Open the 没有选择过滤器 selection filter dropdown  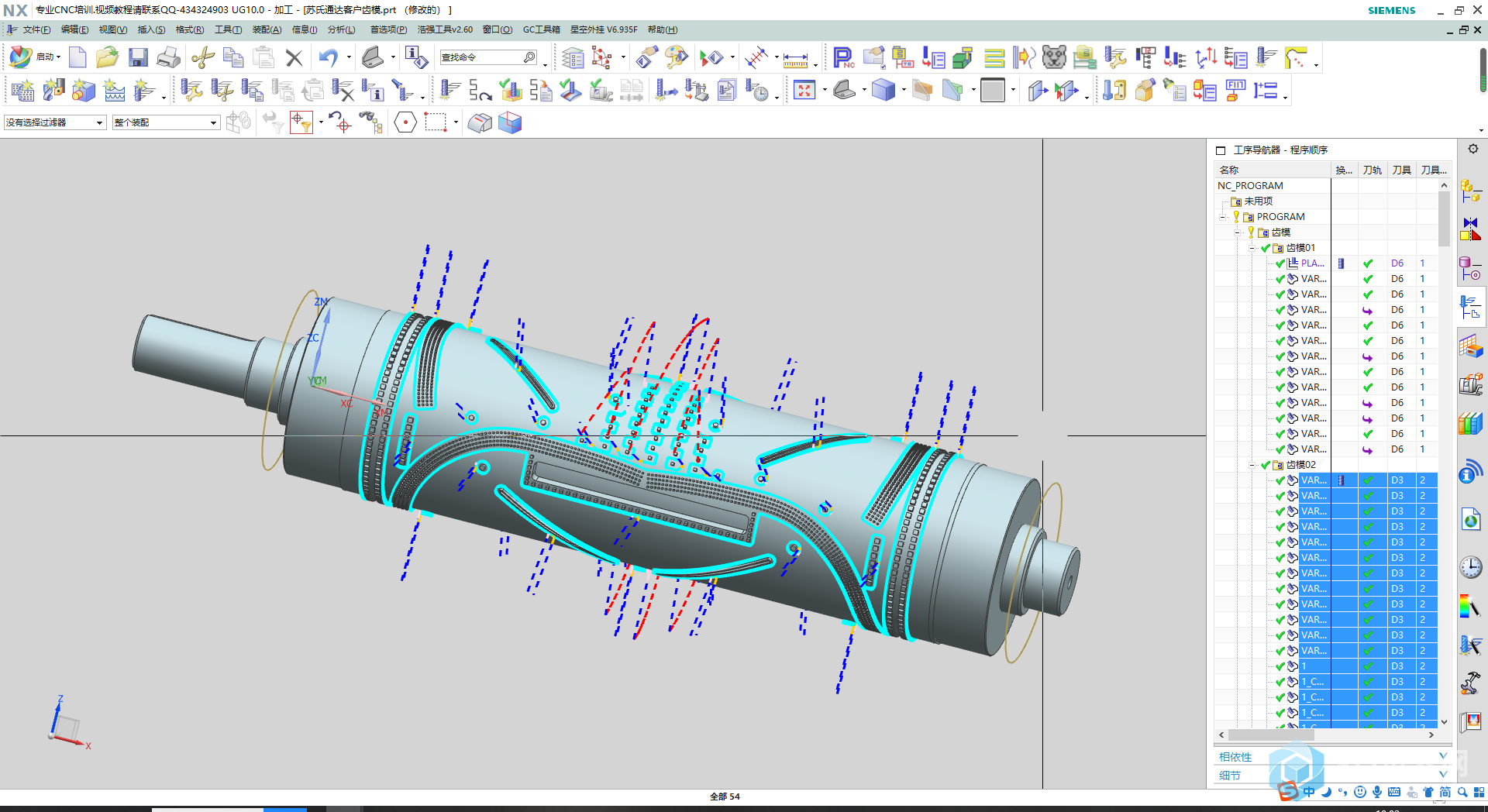click(54, 122)
